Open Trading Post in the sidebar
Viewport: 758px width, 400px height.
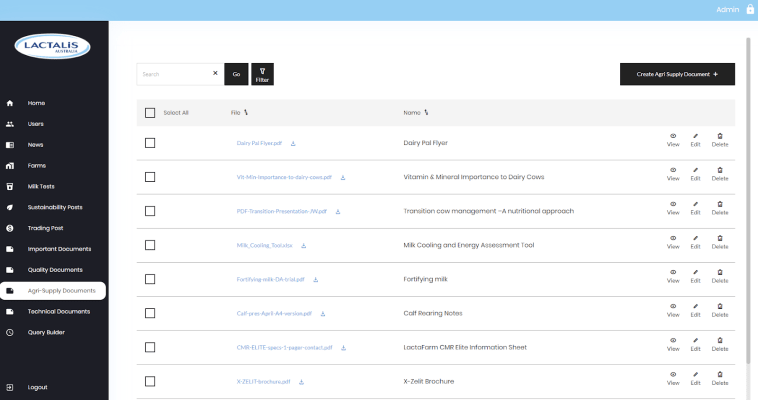tap(45, 228)
